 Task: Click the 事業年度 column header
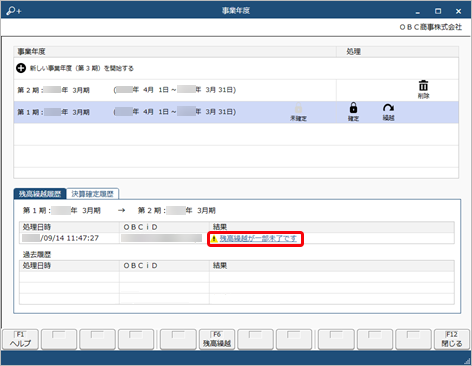pyautogui.click(x=175, y=52)
